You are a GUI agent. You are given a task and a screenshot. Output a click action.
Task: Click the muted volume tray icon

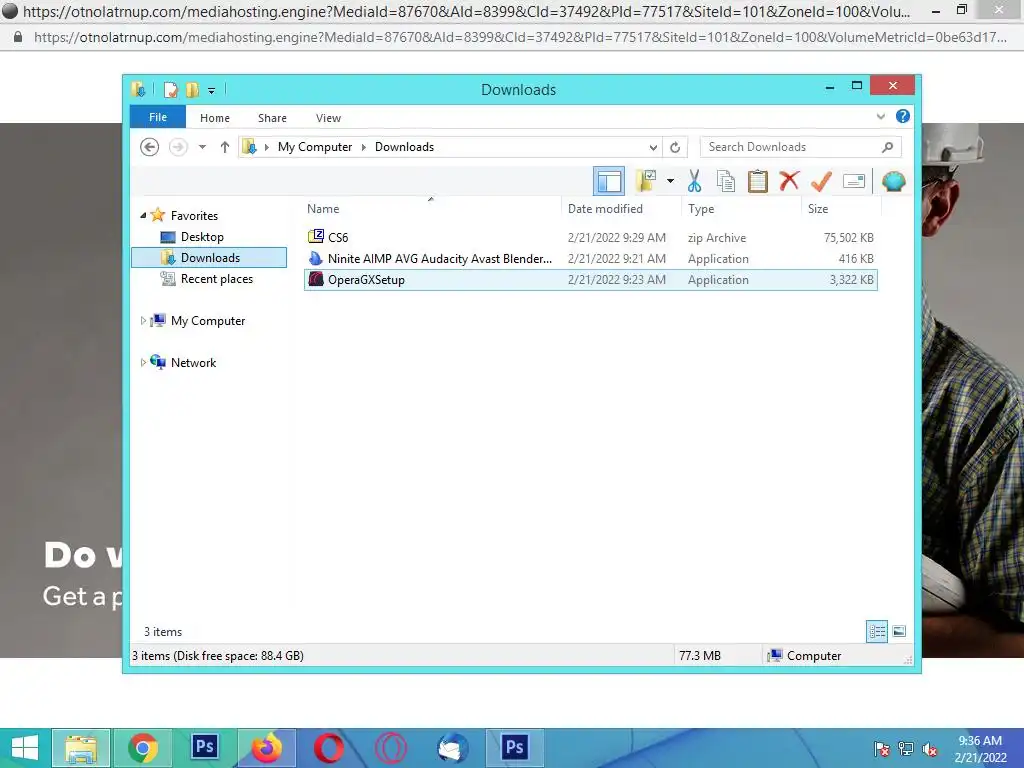click(x=930, y=750)
